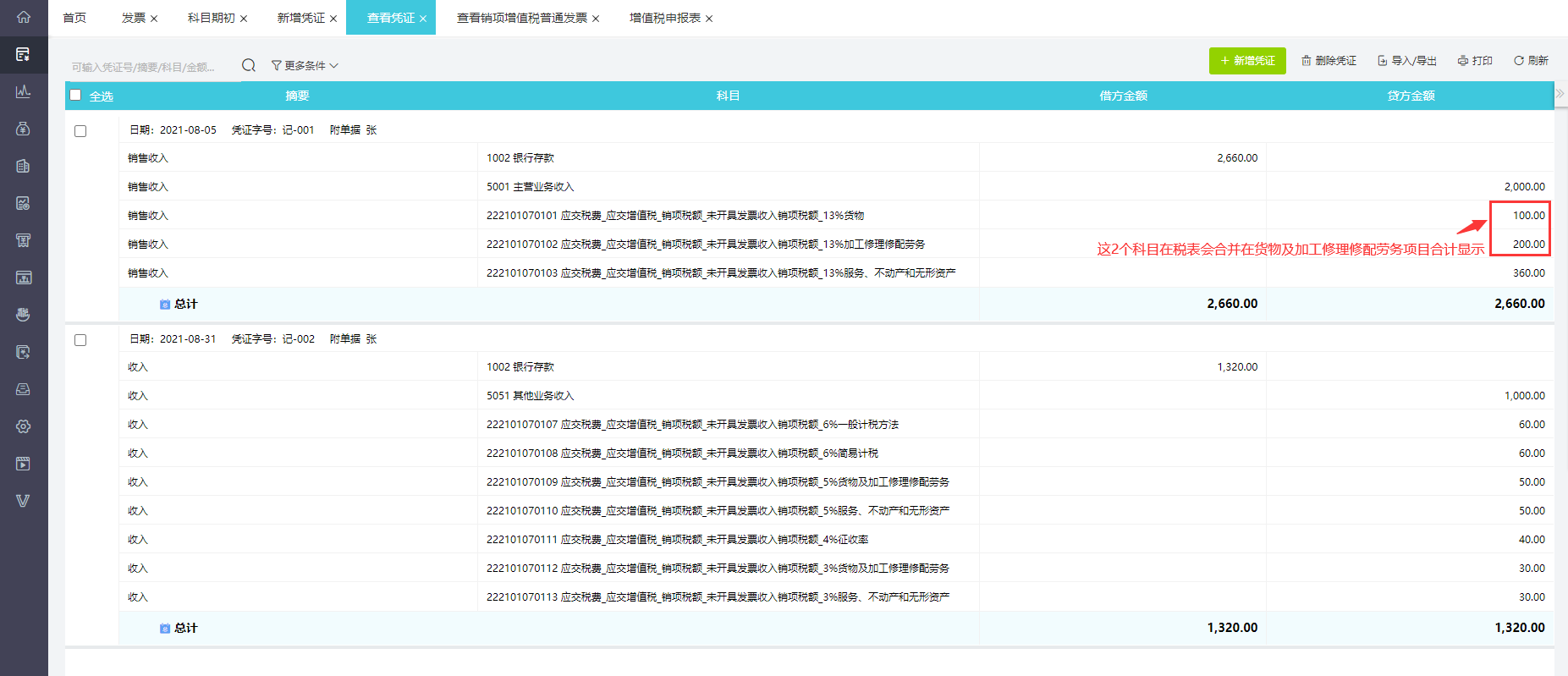This screenshot has height=676, width=1568.
Task: Close the 增值税申报表 tab
Action: coord(709,19)
